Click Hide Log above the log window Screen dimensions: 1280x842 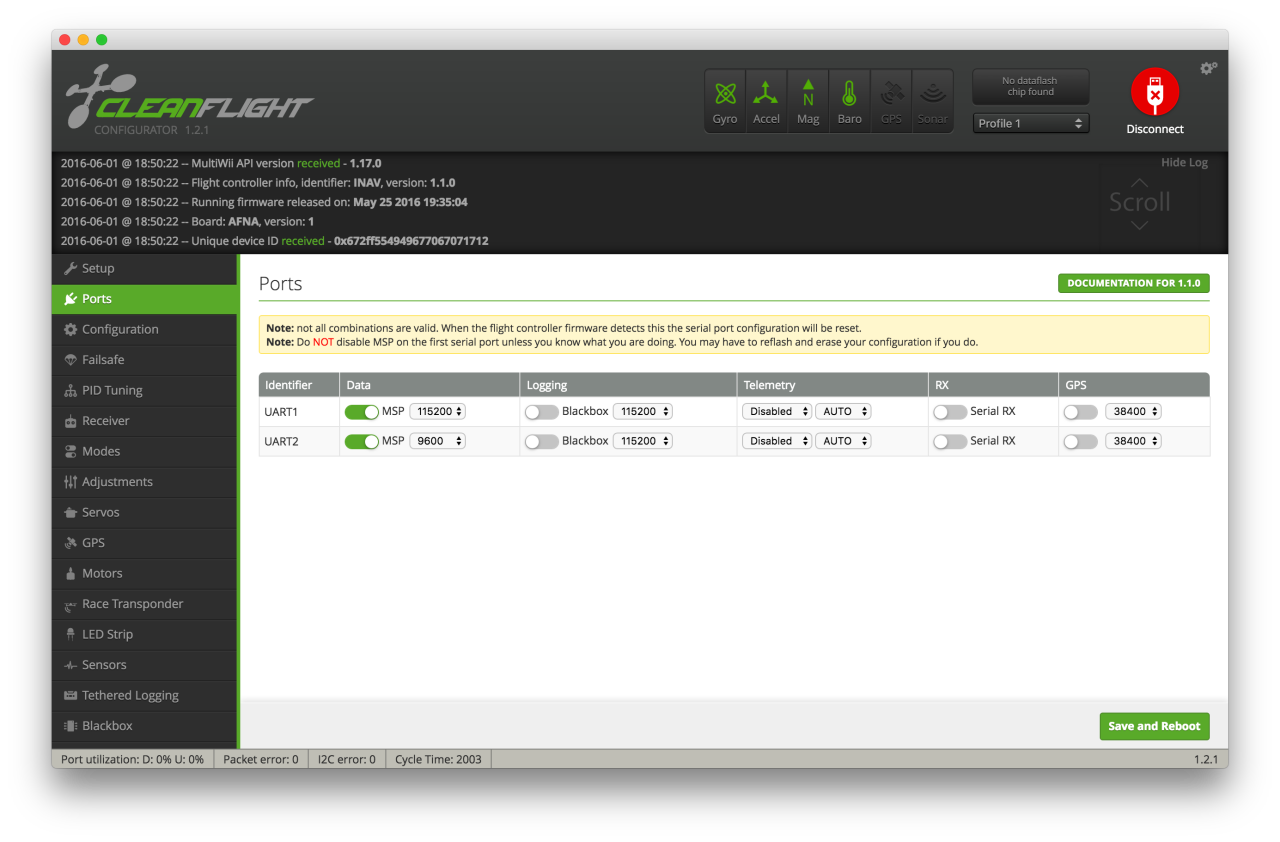tap(1184, 162)
